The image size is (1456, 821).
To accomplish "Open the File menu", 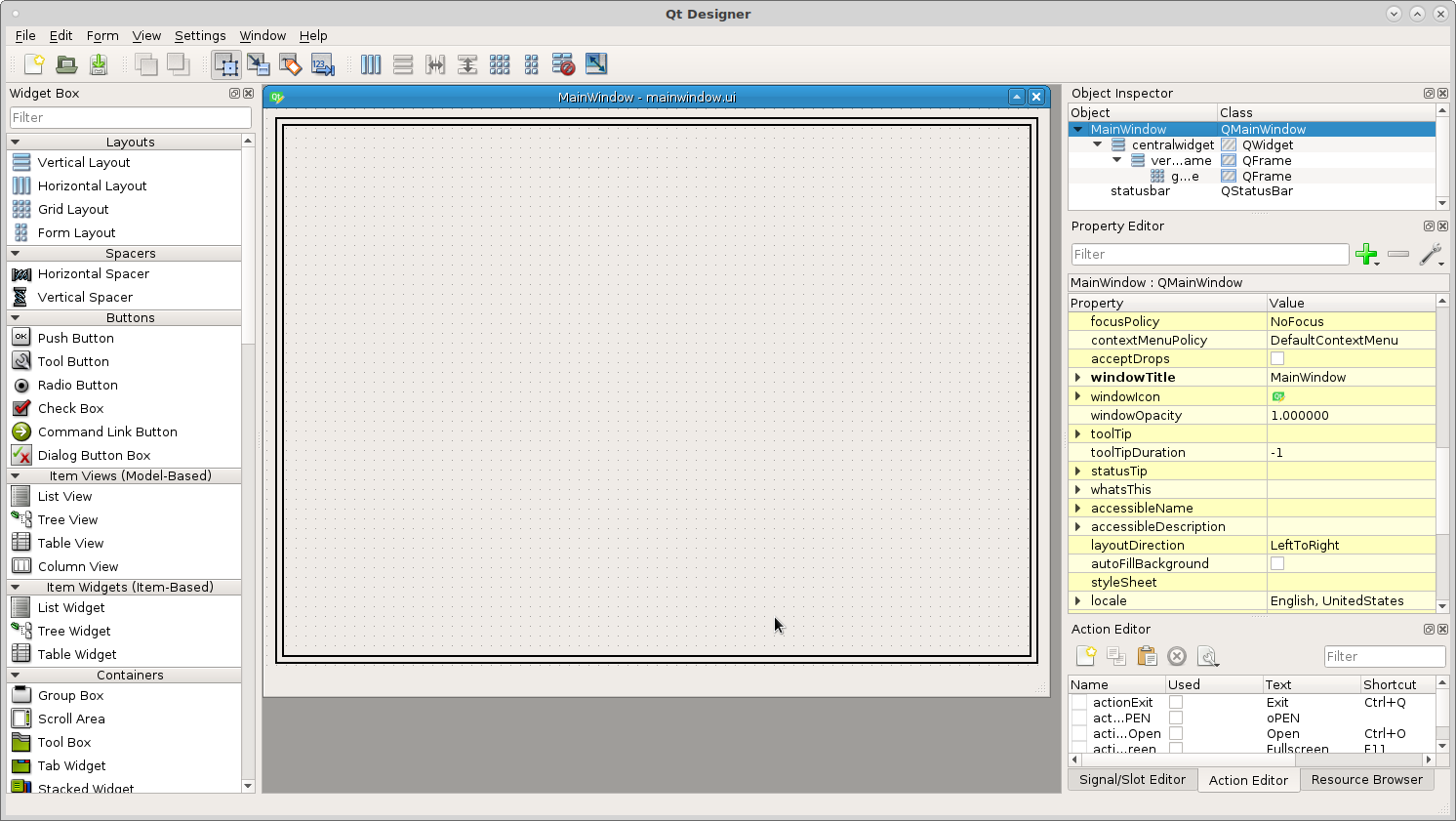I will tap(25, 35).
